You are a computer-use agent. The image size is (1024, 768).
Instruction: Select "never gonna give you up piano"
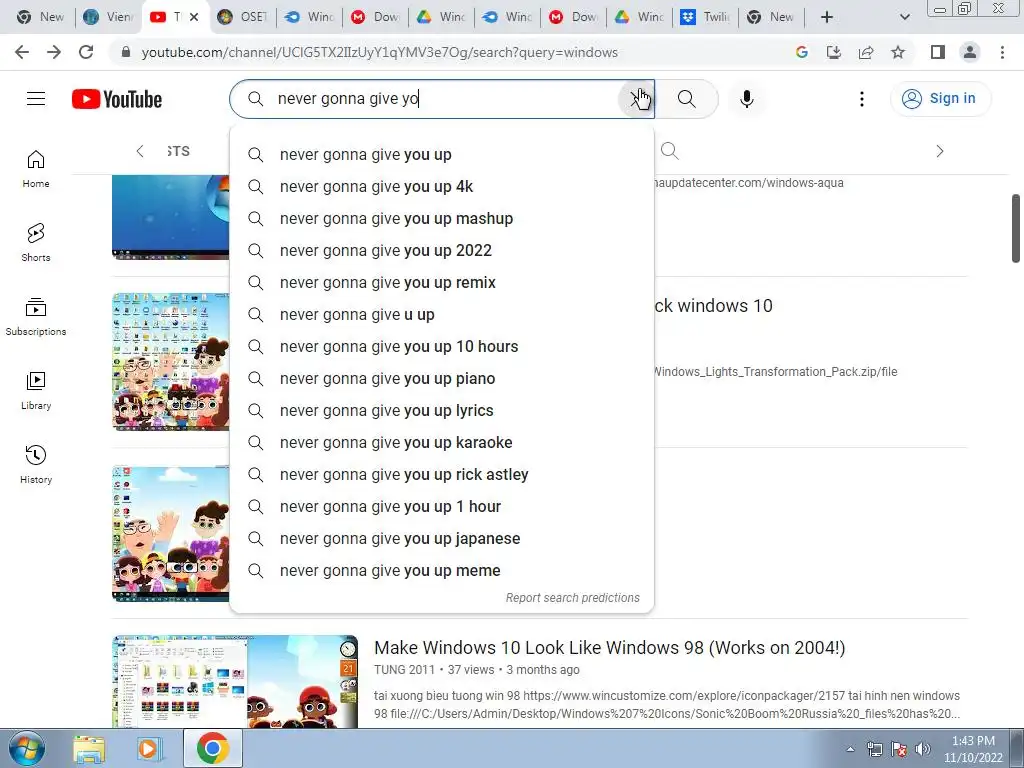coord(442,379)
